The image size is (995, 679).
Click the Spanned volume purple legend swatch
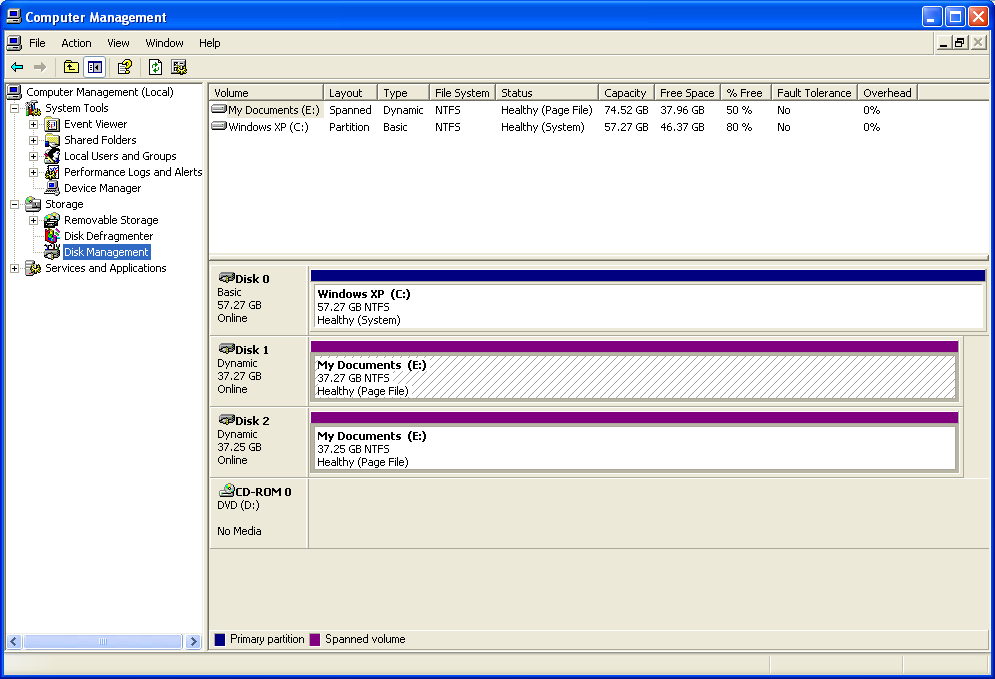click(315, 640)
